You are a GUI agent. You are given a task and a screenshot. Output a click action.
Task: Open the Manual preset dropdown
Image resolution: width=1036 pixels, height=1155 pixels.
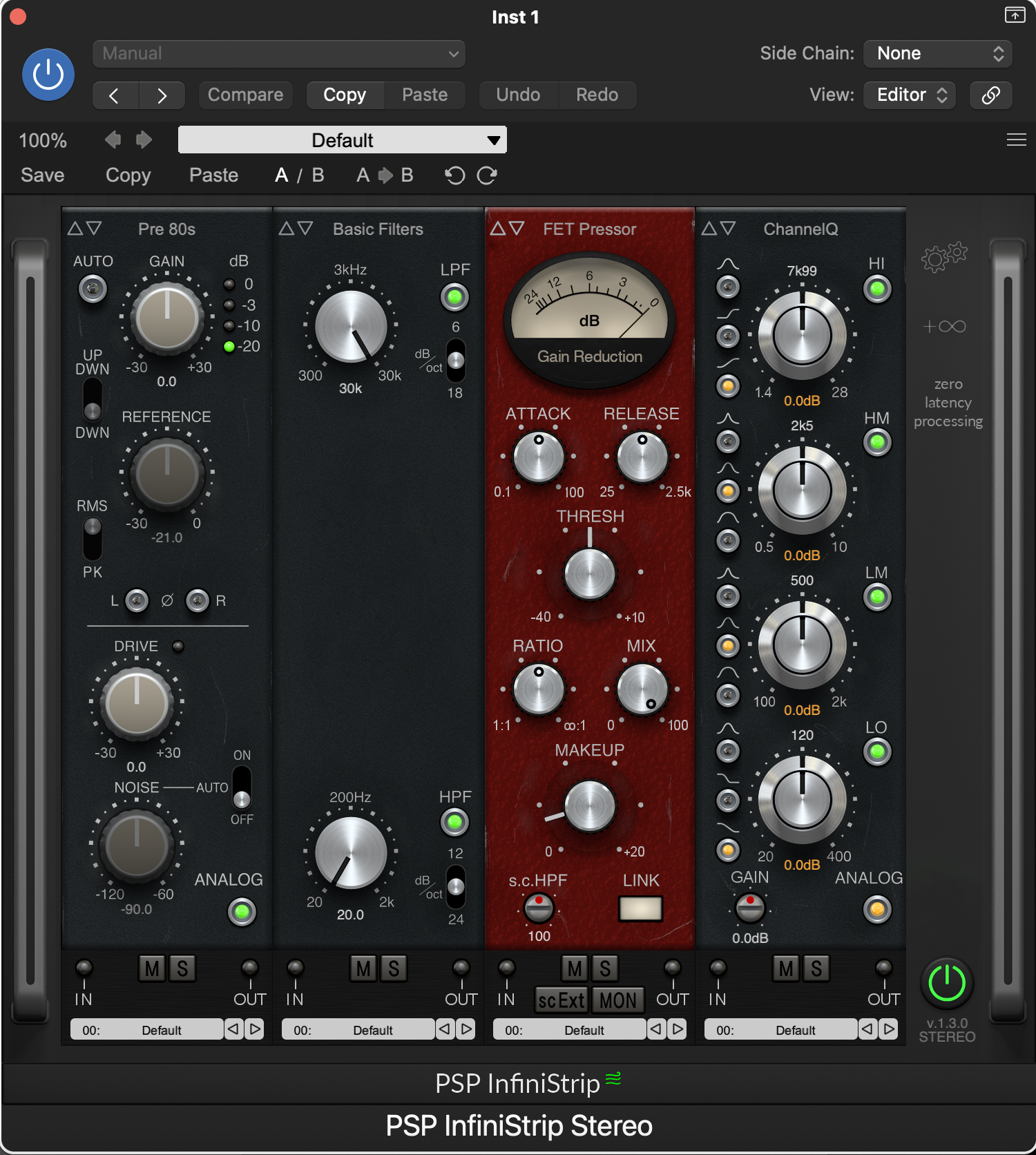pos(279,54)
